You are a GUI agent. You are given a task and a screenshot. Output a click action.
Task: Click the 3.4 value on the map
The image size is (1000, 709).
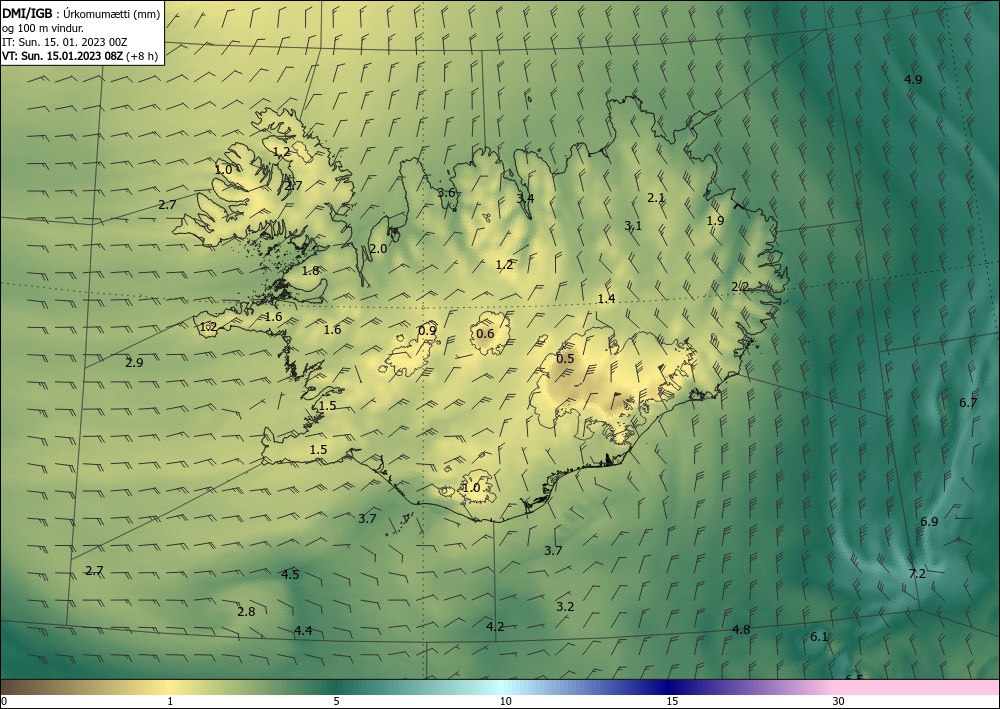pyautogui.click(x=525, y=198)
